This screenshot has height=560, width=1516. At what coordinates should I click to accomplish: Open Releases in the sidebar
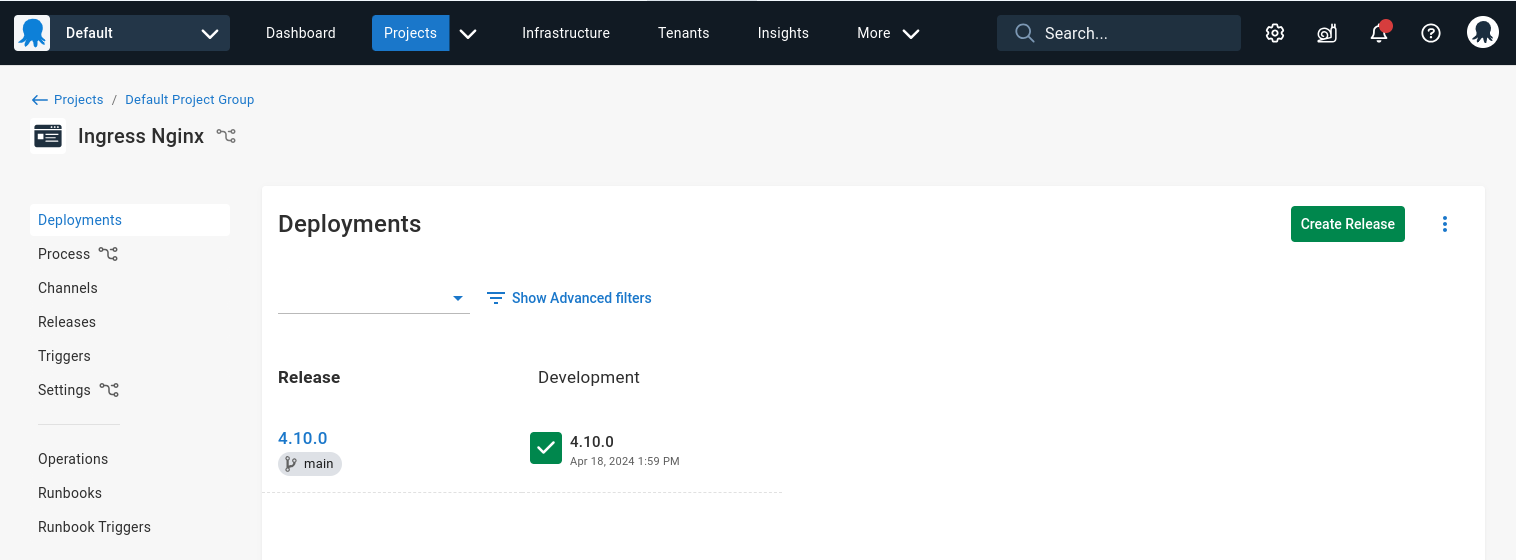[x=67, y=322]
